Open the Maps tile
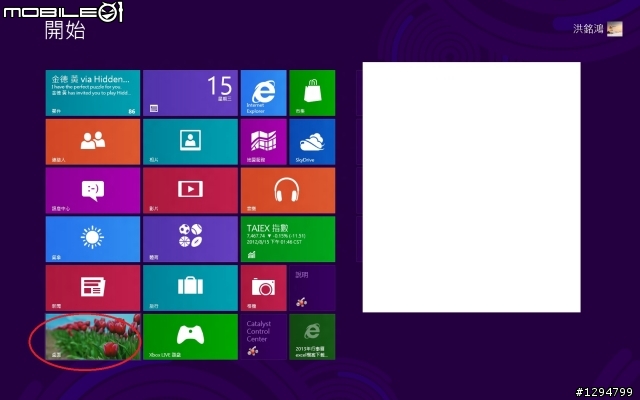 pyautogui.click(x=263, y=142)
